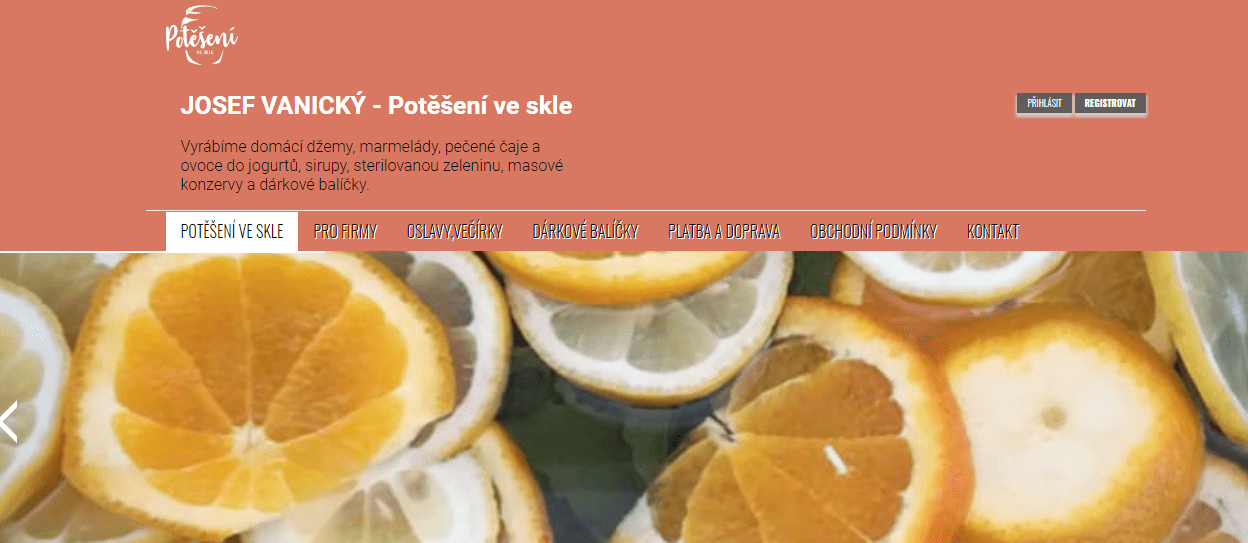Open the Pro firmy menu item
Screen dimensions: 1248x543
[346, 232]
